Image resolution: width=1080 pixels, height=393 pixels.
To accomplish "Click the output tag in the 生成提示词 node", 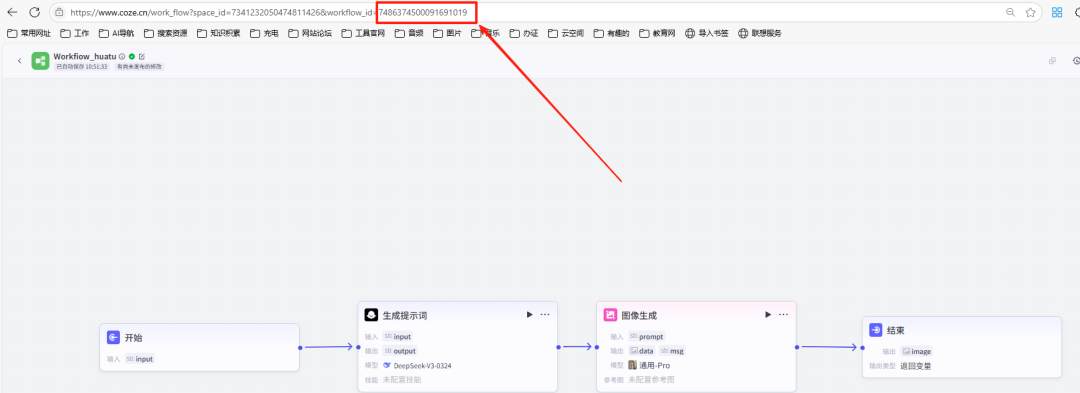I will tap(399, 351).
